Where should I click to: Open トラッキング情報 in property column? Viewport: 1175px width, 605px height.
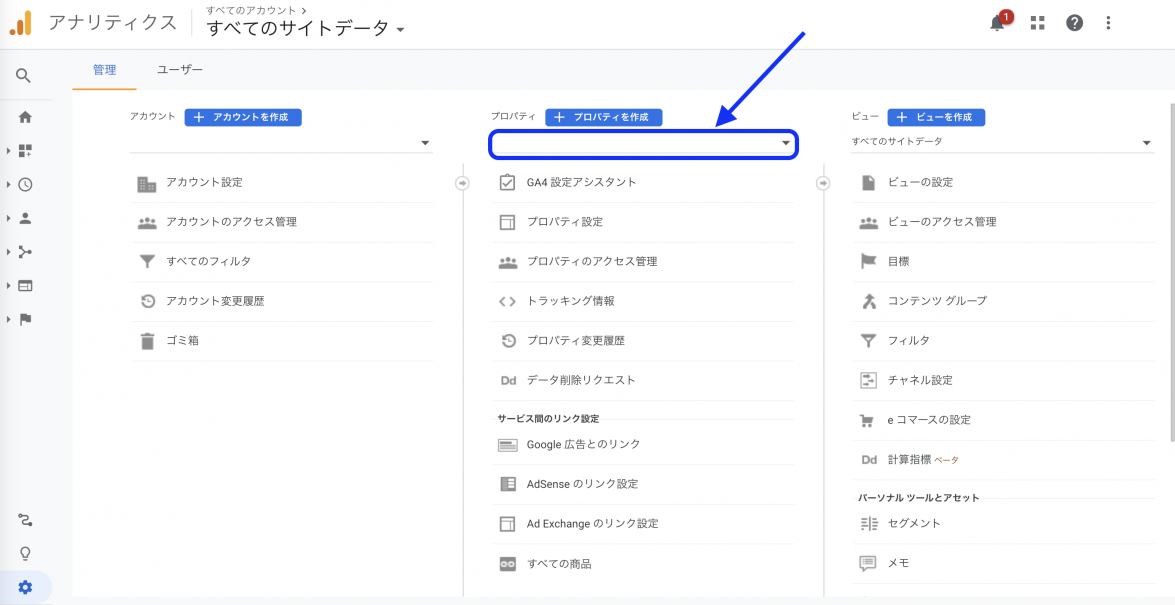[x=570, y=301]
